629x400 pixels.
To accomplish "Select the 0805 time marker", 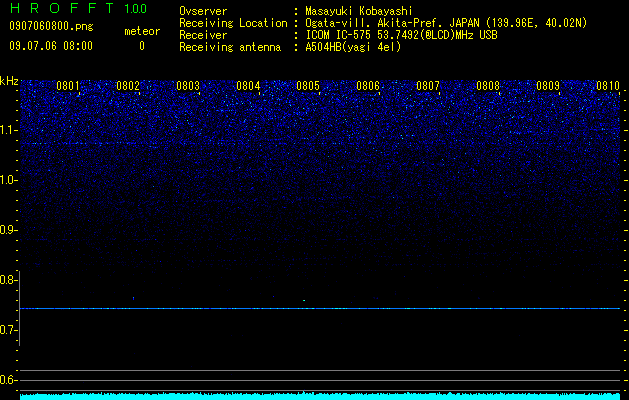I will tap(308, 86).
